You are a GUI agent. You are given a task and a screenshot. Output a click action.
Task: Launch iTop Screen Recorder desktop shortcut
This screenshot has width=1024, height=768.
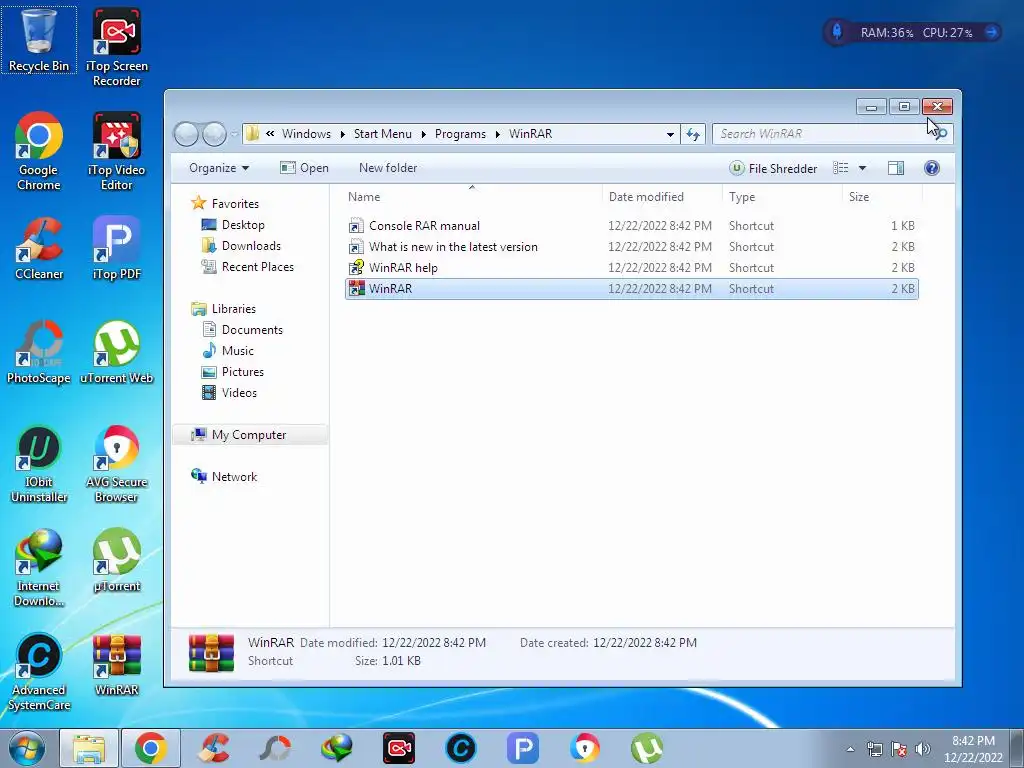116,47
